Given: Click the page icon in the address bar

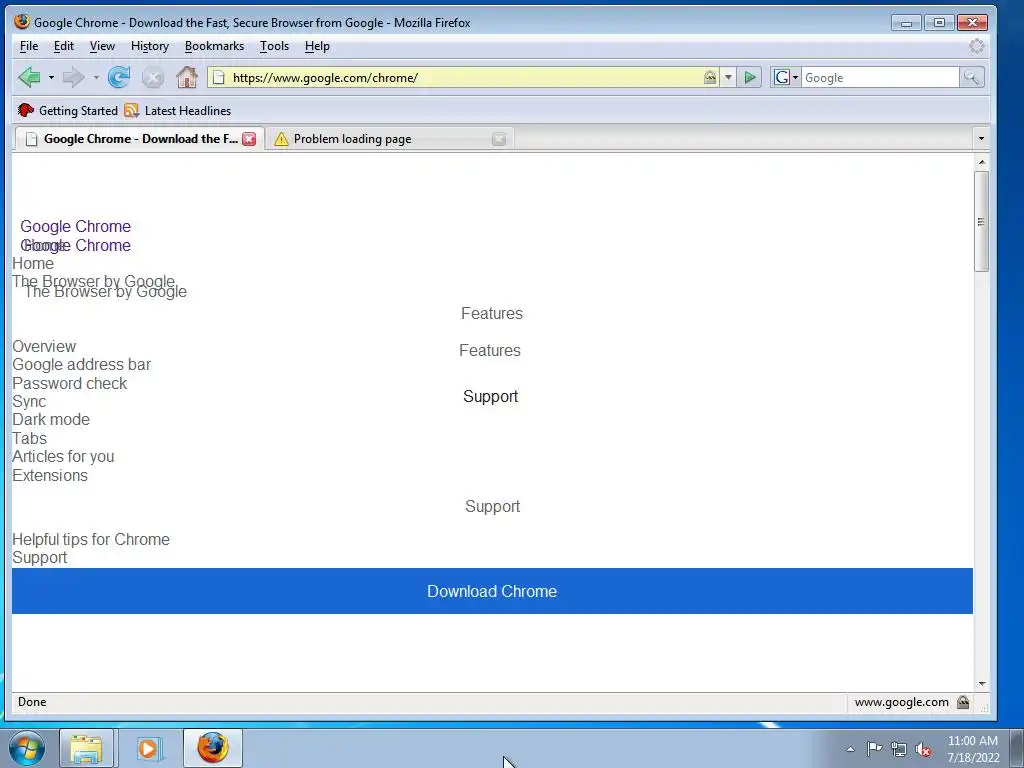Looking at the screenshot, I should (x=219, y=78).
